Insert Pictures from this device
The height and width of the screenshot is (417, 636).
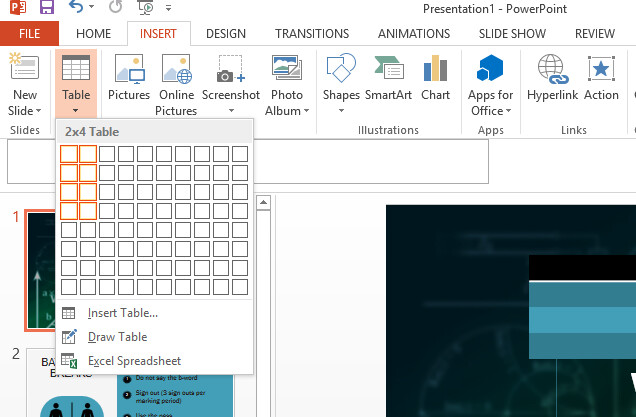click(129, 77)
